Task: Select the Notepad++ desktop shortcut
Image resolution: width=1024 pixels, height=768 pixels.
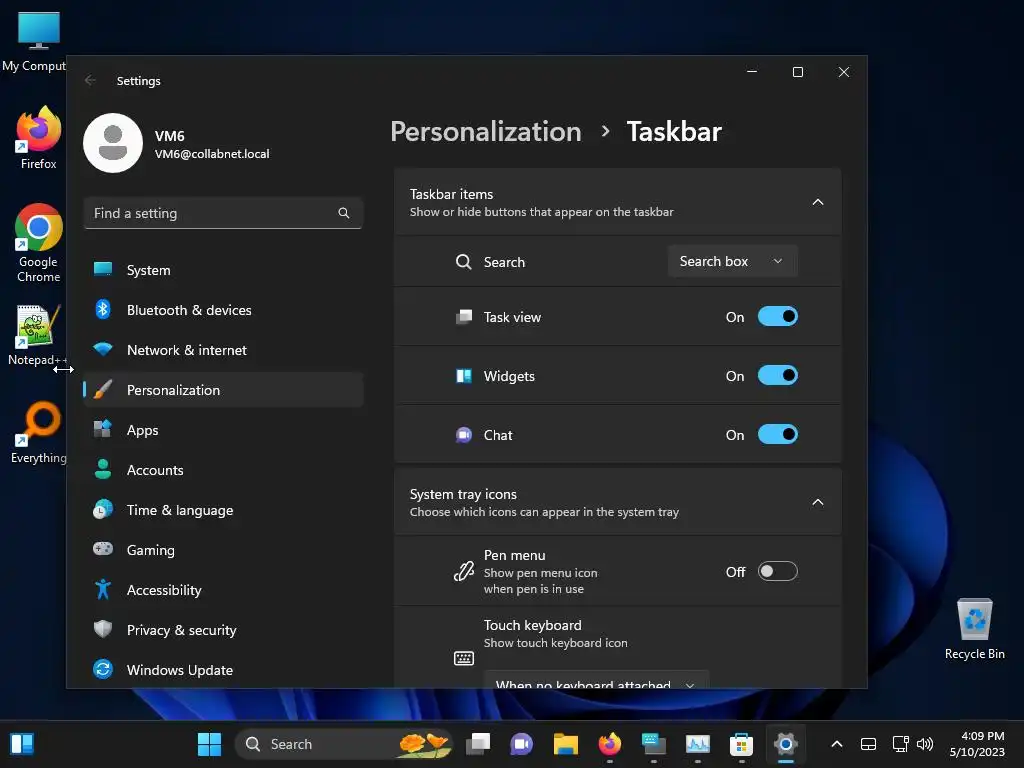Action: click(37, 335)
